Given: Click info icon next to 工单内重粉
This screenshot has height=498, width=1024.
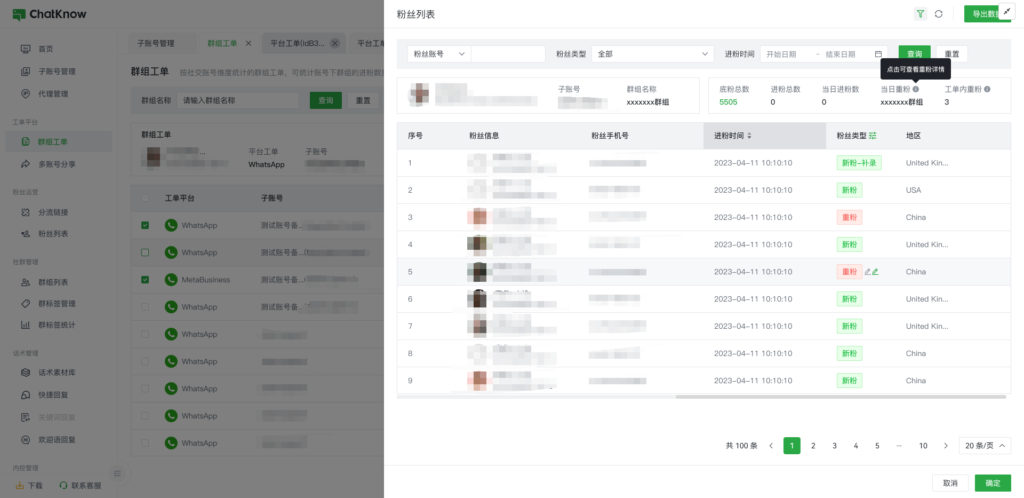Looking at the screenshot, I should (987, 89).
